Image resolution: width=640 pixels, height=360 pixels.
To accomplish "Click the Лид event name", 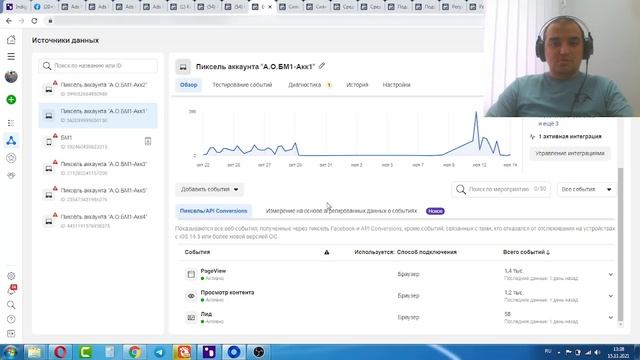I will click(206, 314).
